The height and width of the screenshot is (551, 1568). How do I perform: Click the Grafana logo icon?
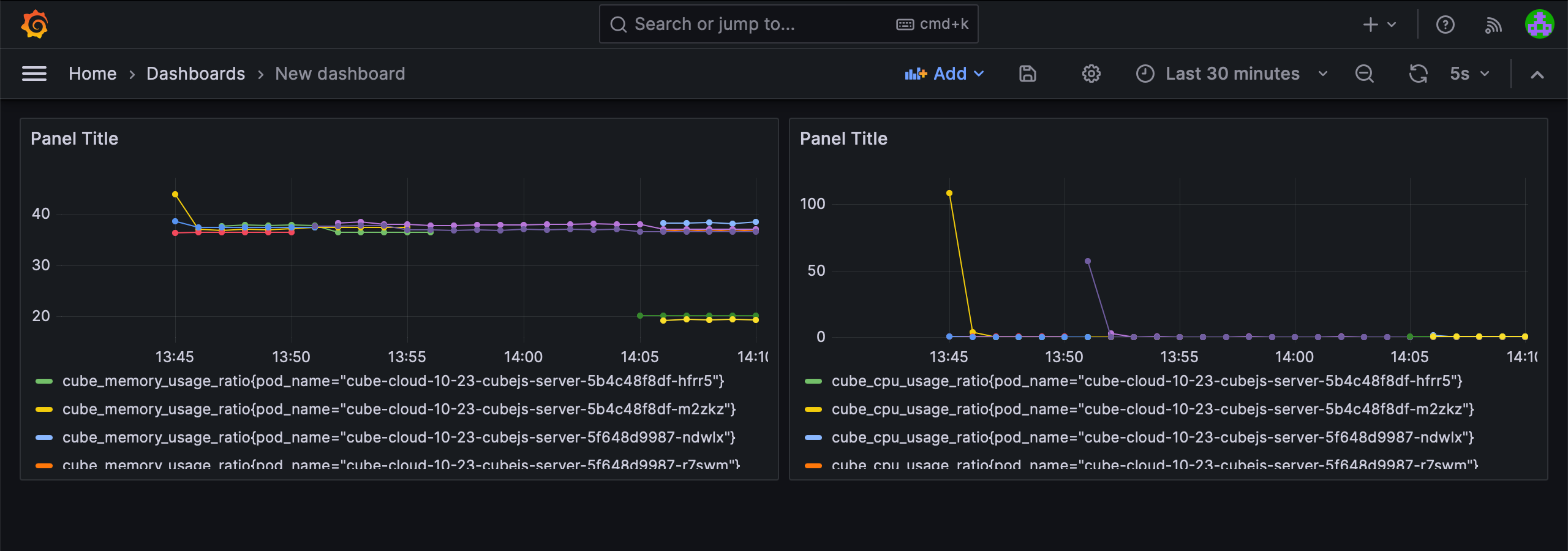(x=34, y=25)
